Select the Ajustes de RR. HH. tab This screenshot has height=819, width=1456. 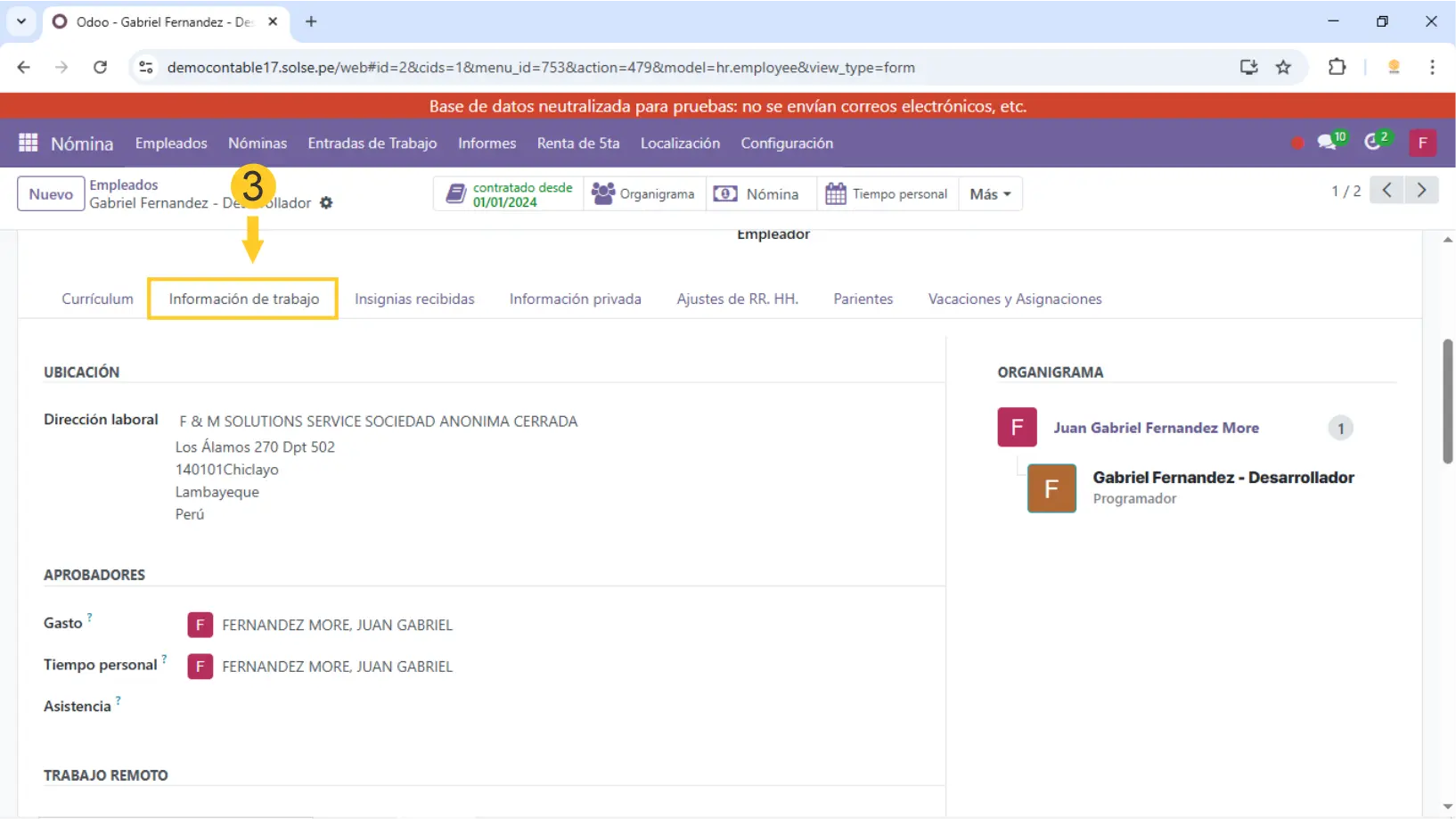coord(737,299)
